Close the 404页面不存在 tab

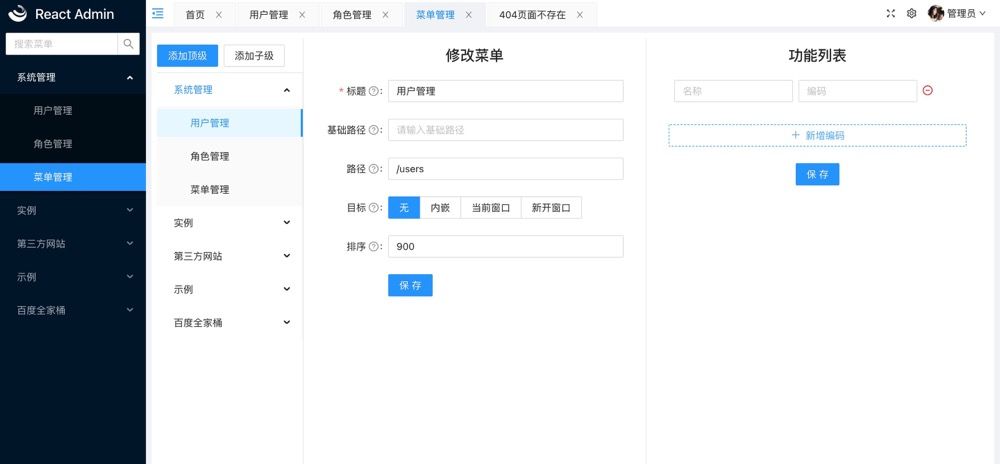point(580,15)
